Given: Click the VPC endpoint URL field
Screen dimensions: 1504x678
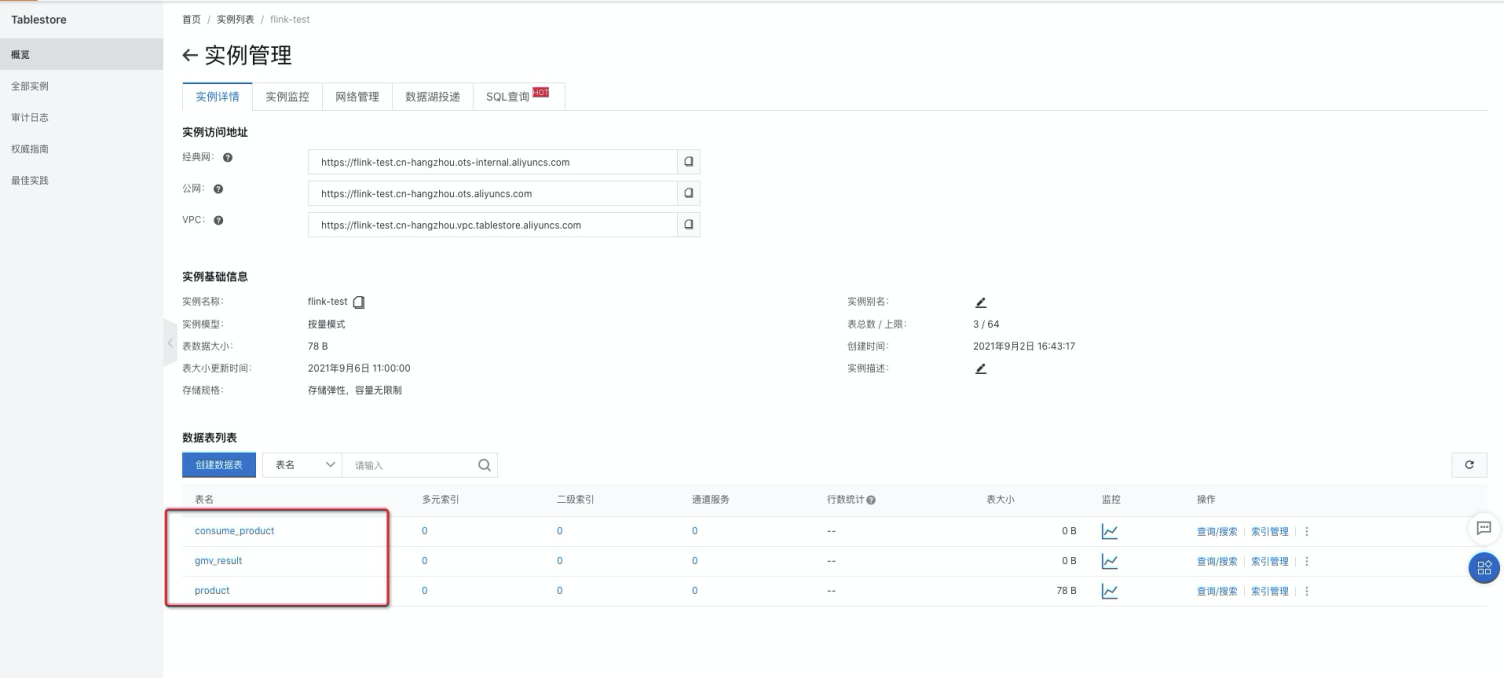Looking at the screenshot, I should 493,225.
